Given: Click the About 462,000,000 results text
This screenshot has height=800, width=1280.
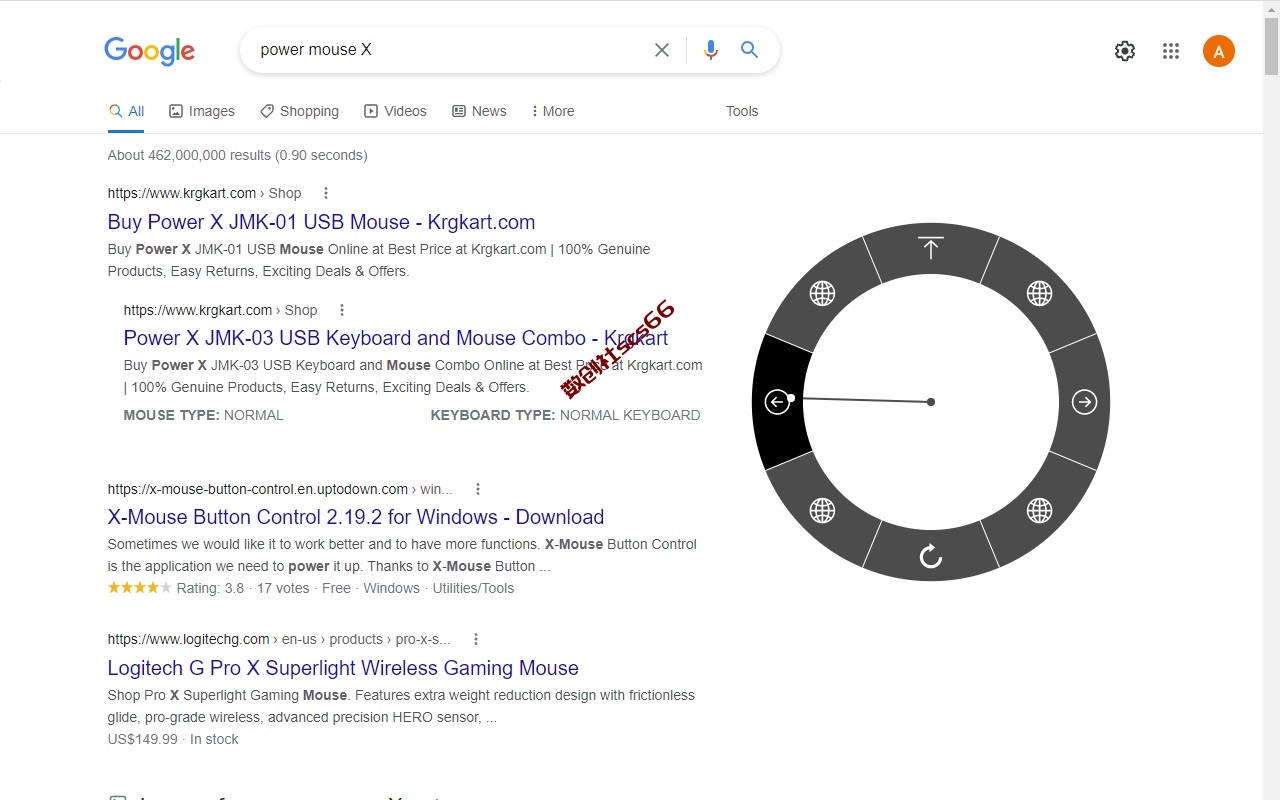Looking at the screenshot, I should coord(237,155).
